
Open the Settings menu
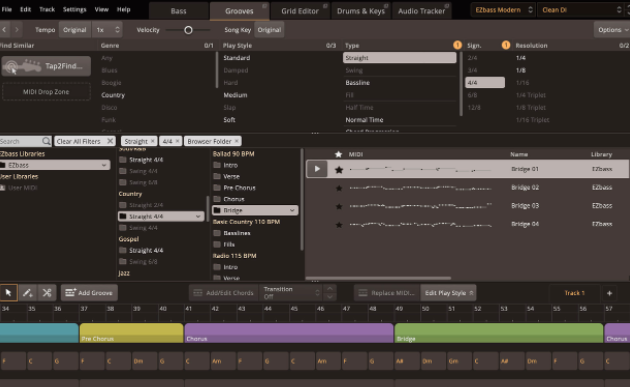pyautogui.click(x=75, y=9)
